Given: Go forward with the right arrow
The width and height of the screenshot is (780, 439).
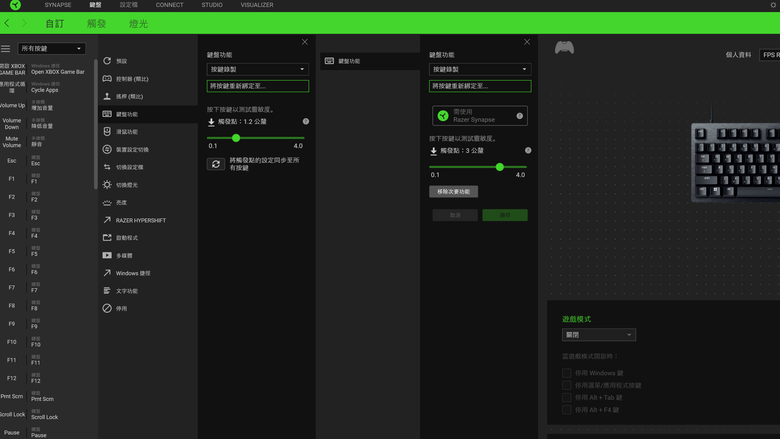Looking at the screenshot, I should 23,23.
